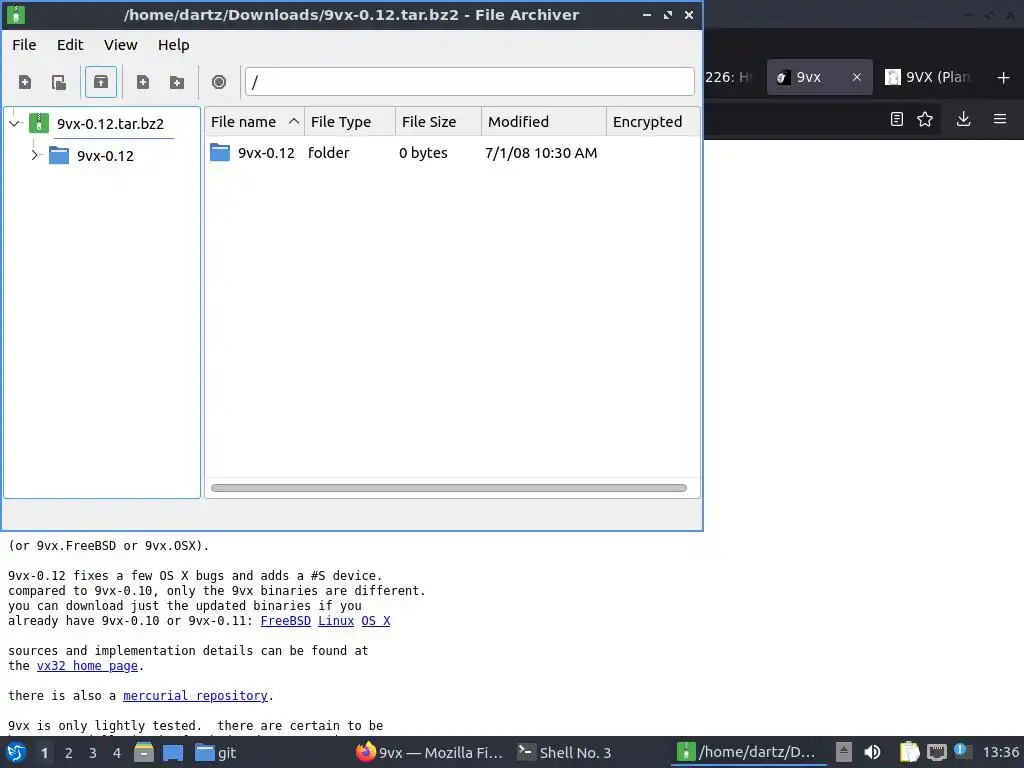Screen dimensions: 1024x768
Task: Click the Open archive toolbar icon
Action: click(59, 82)
